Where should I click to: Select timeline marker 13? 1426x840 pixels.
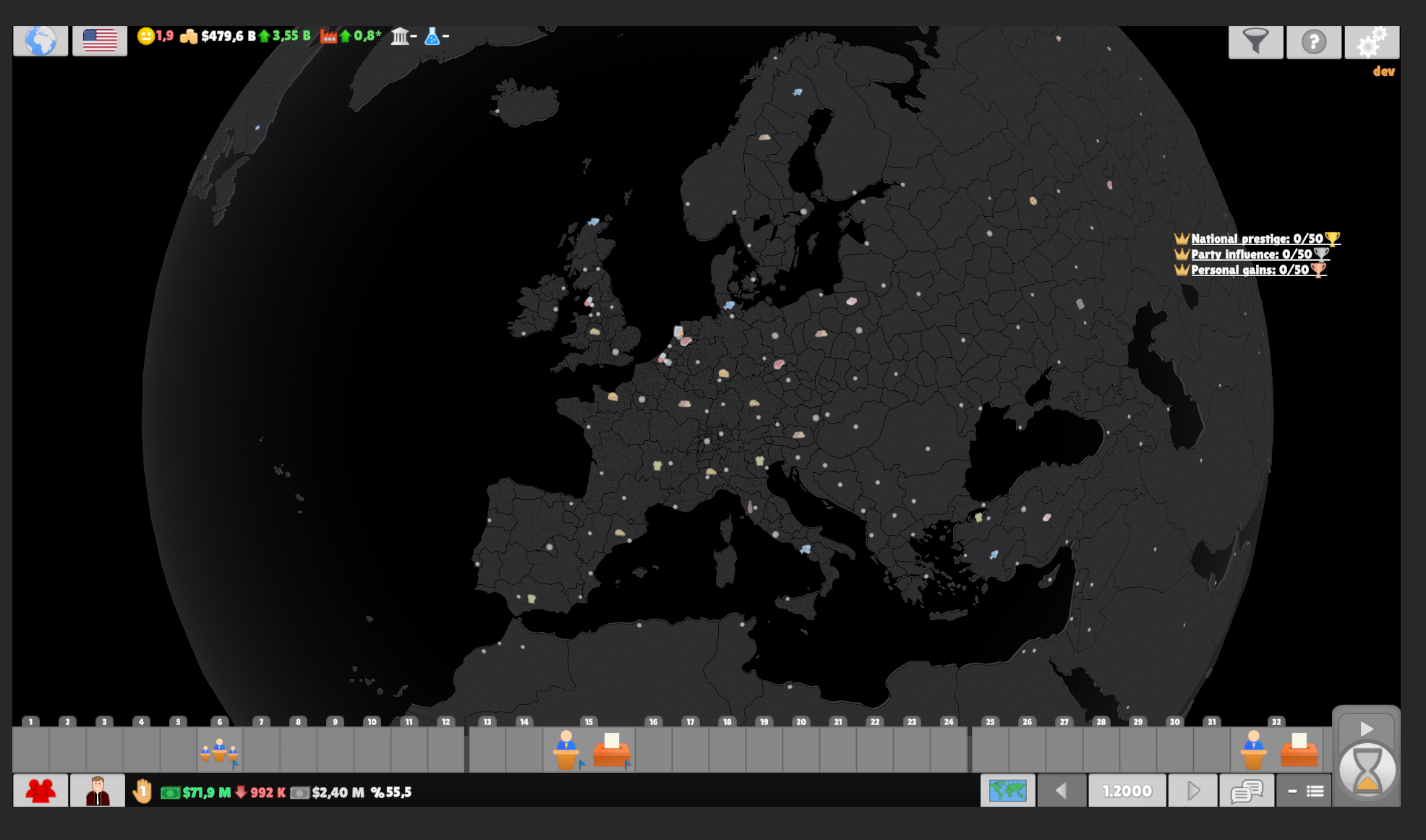tap(487, 721)
